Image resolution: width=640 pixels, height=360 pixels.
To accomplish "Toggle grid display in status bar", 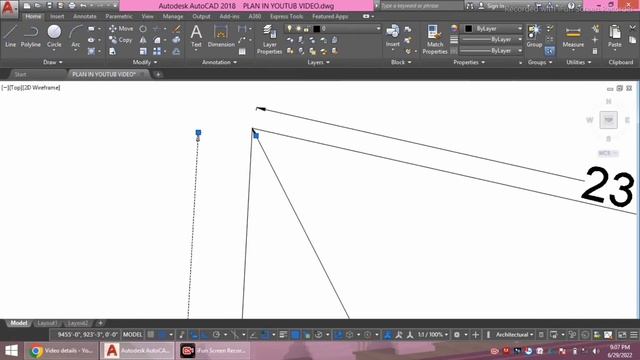I will [x=151, y=335].
